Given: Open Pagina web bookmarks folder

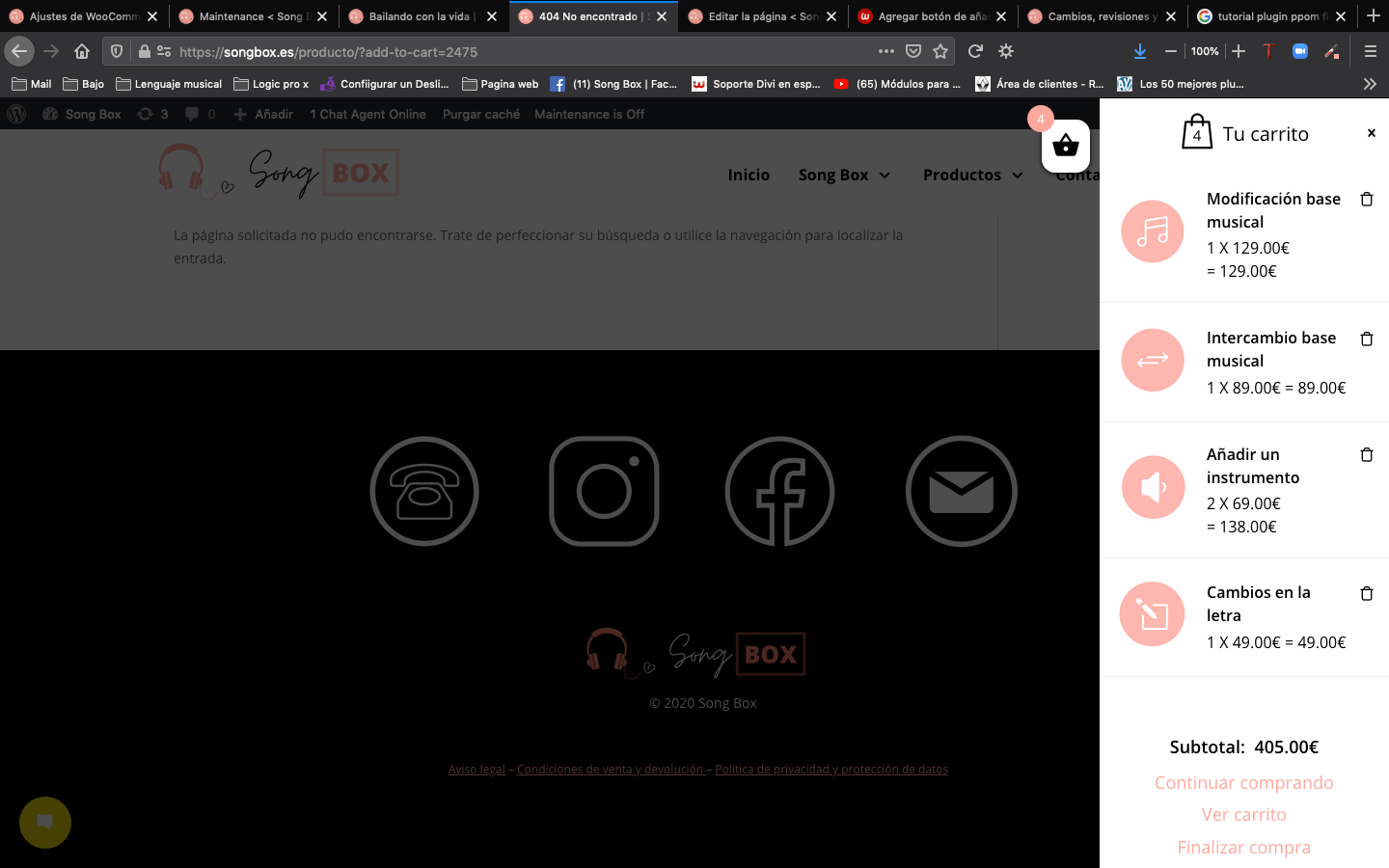Looking at the screenshot, I should point(501,84).
